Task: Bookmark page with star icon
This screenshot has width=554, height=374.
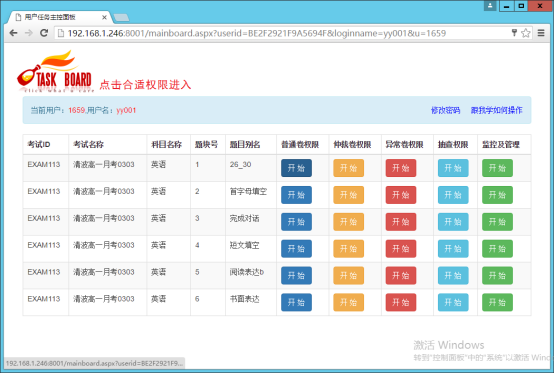Action: coord(526,33)
